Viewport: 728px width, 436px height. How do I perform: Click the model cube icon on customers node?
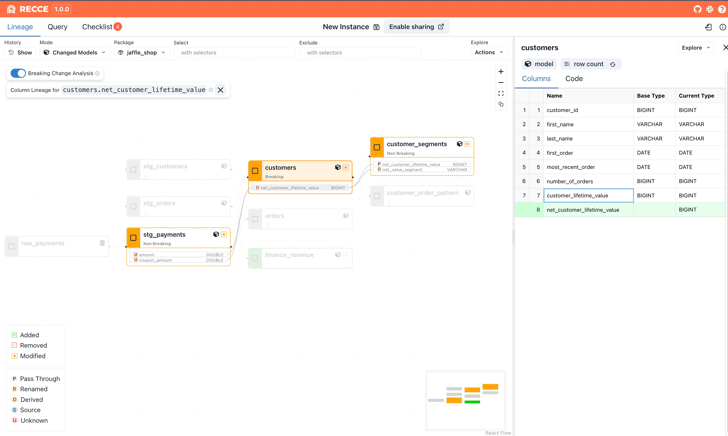338,167
